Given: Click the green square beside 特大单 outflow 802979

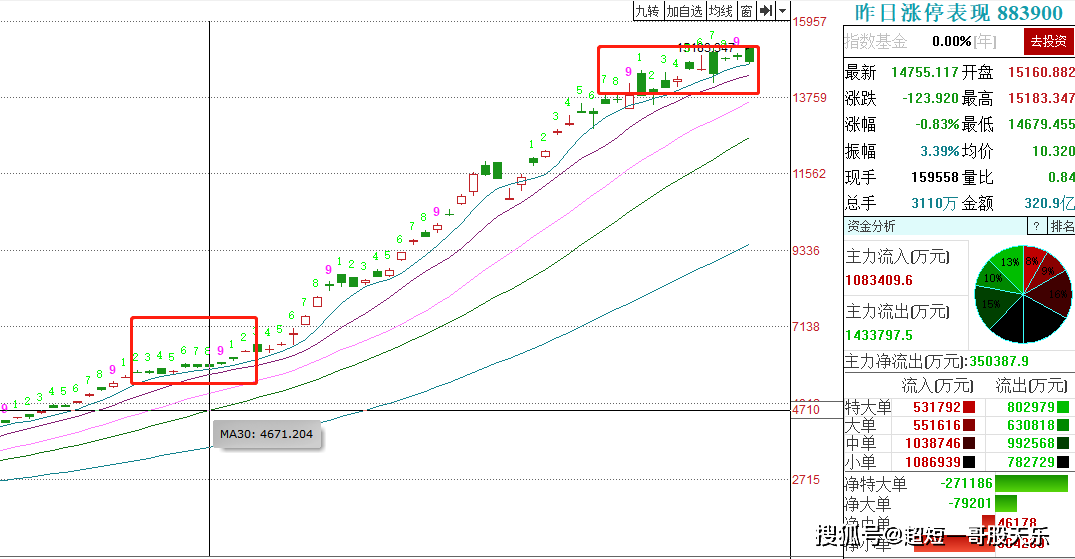Looking at the screenshot, I should [x=1063, y=407].
